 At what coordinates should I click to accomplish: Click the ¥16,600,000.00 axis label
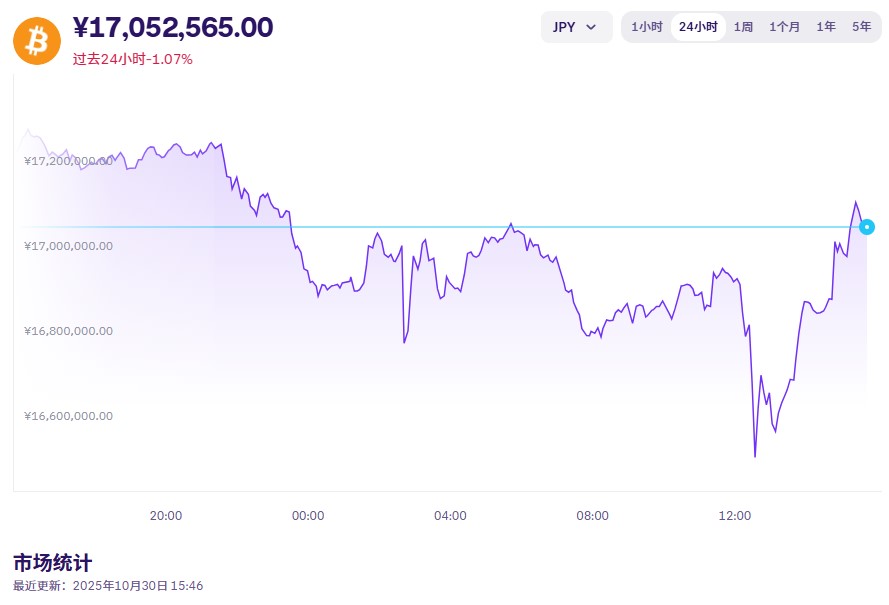click(x=66, y=416)
